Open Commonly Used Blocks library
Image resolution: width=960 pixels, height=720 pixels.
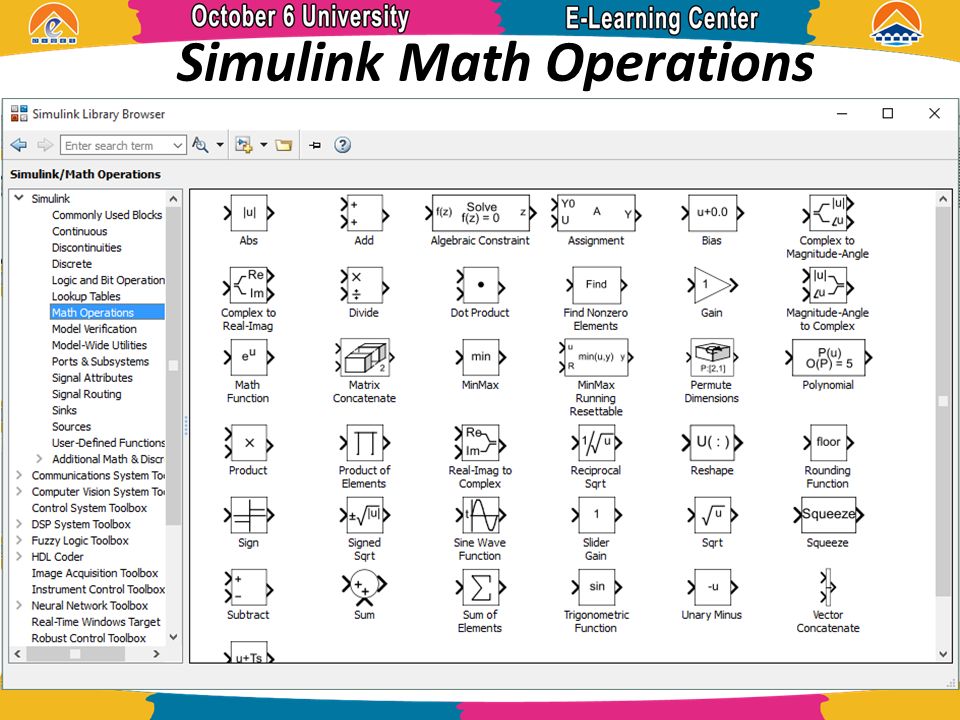click(107, 215)
